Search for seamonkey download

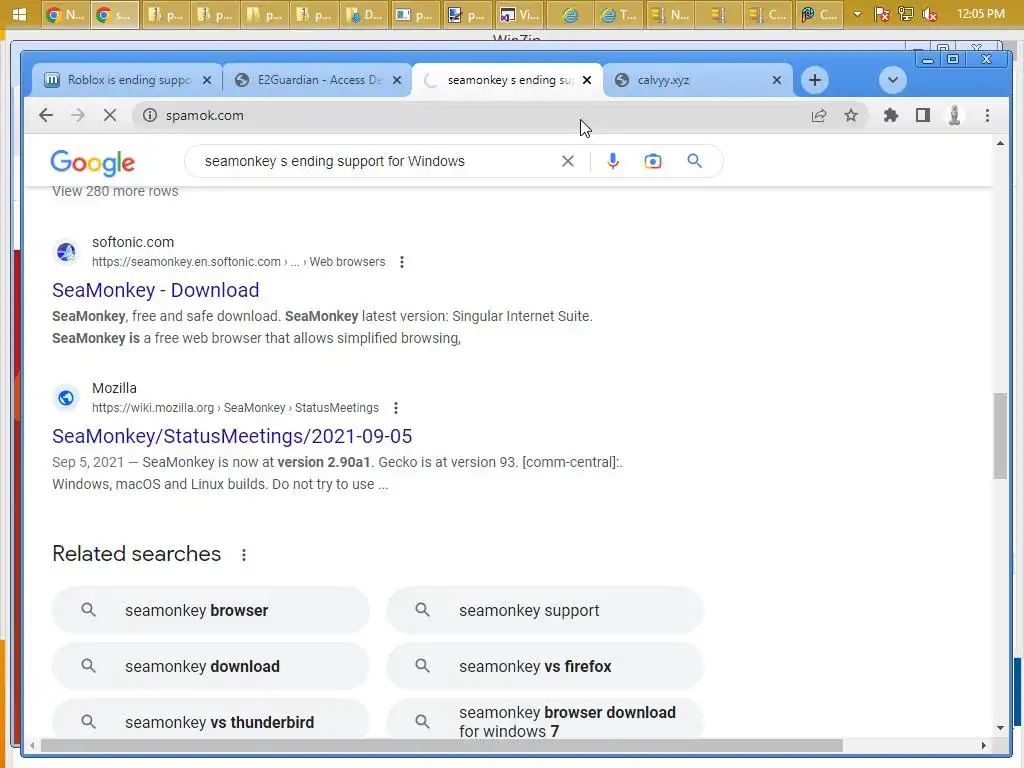click(211, 667)
